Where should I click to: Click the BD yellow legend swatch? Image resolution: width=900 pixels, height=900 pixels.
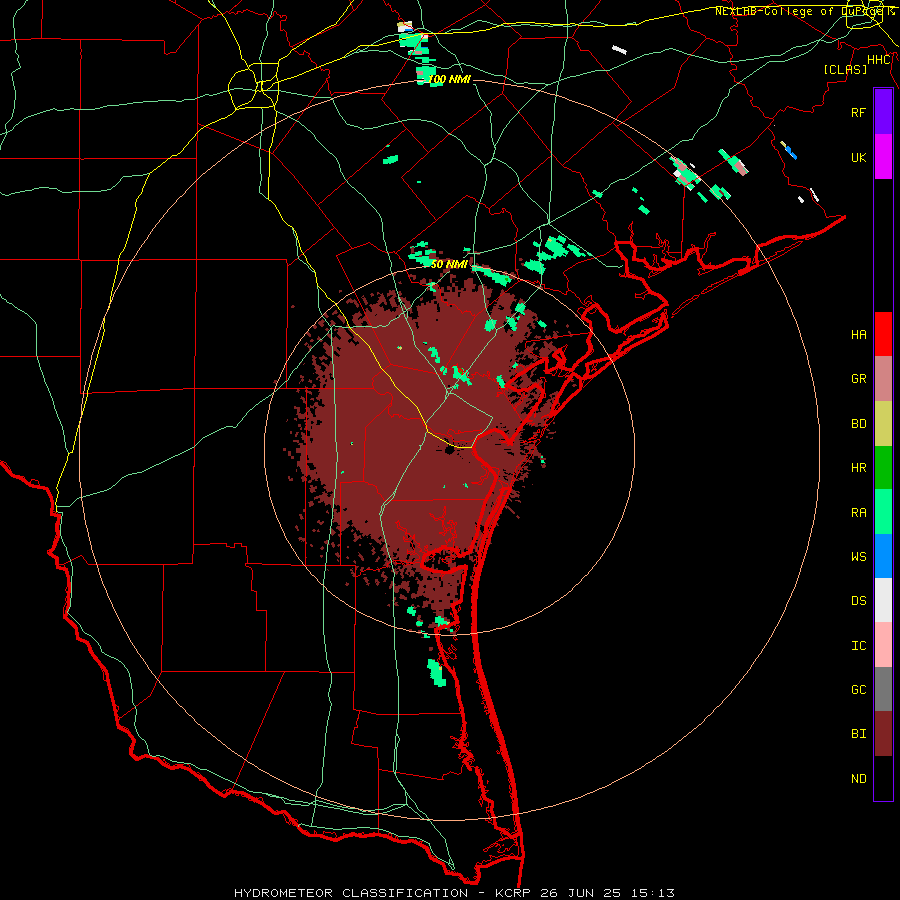pyautogui.click(x=883, y=423)
